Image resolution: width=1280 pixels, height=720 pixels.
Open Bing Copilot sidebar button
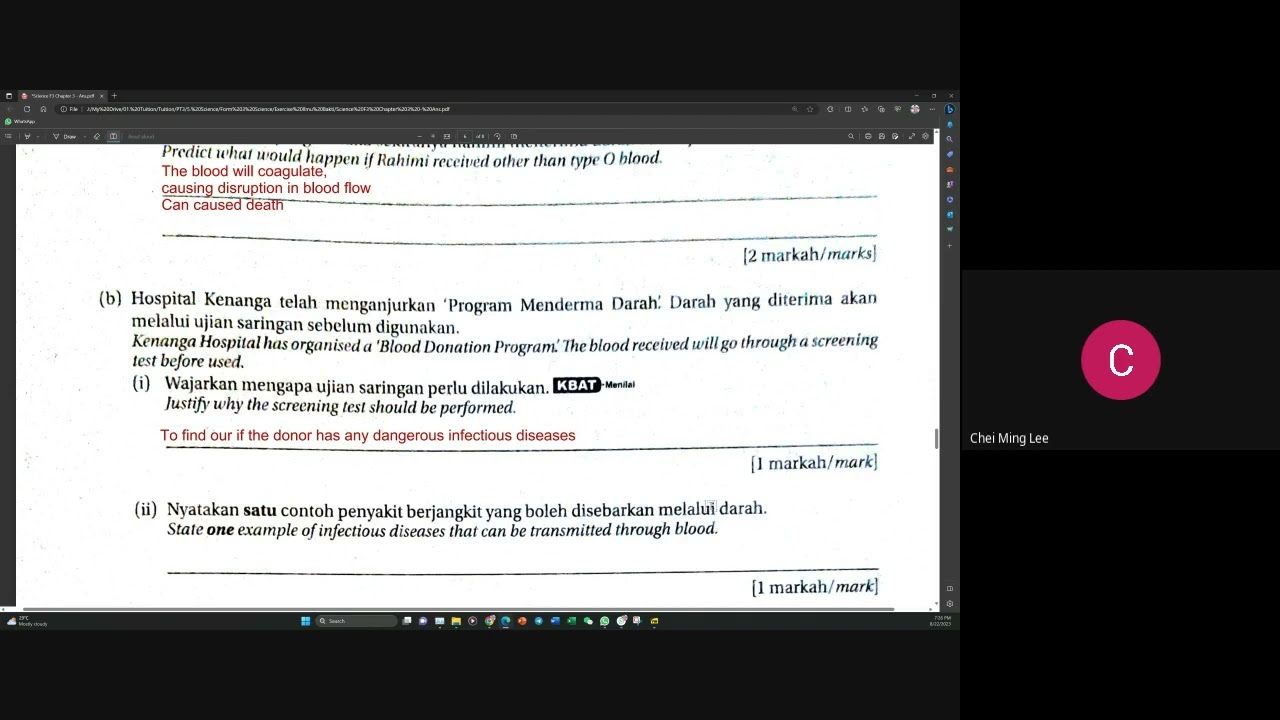(950, 109)
